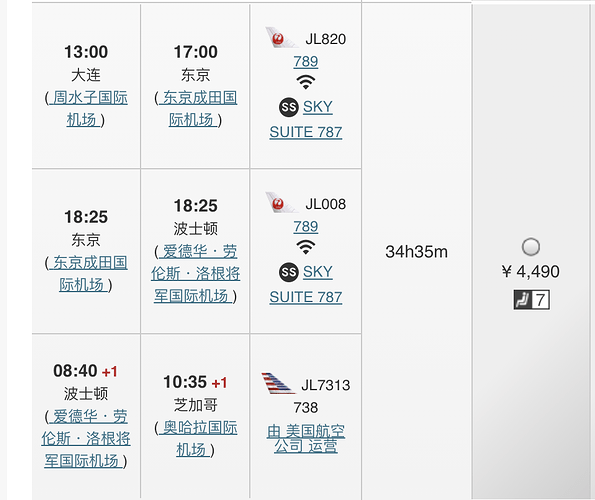Click the Wi-Fi icon under JL820
Image resolution: width=595 pixels, height=500 pixels.
tap(305, 82)
